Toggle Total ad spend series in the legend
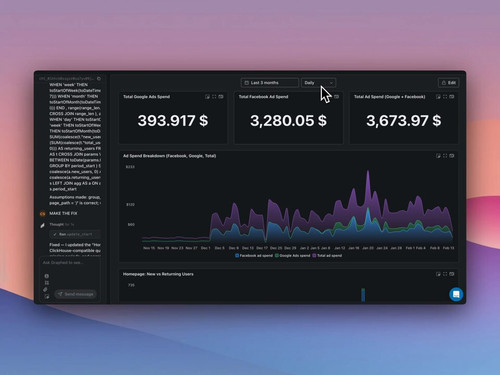 tap(327, 256)
